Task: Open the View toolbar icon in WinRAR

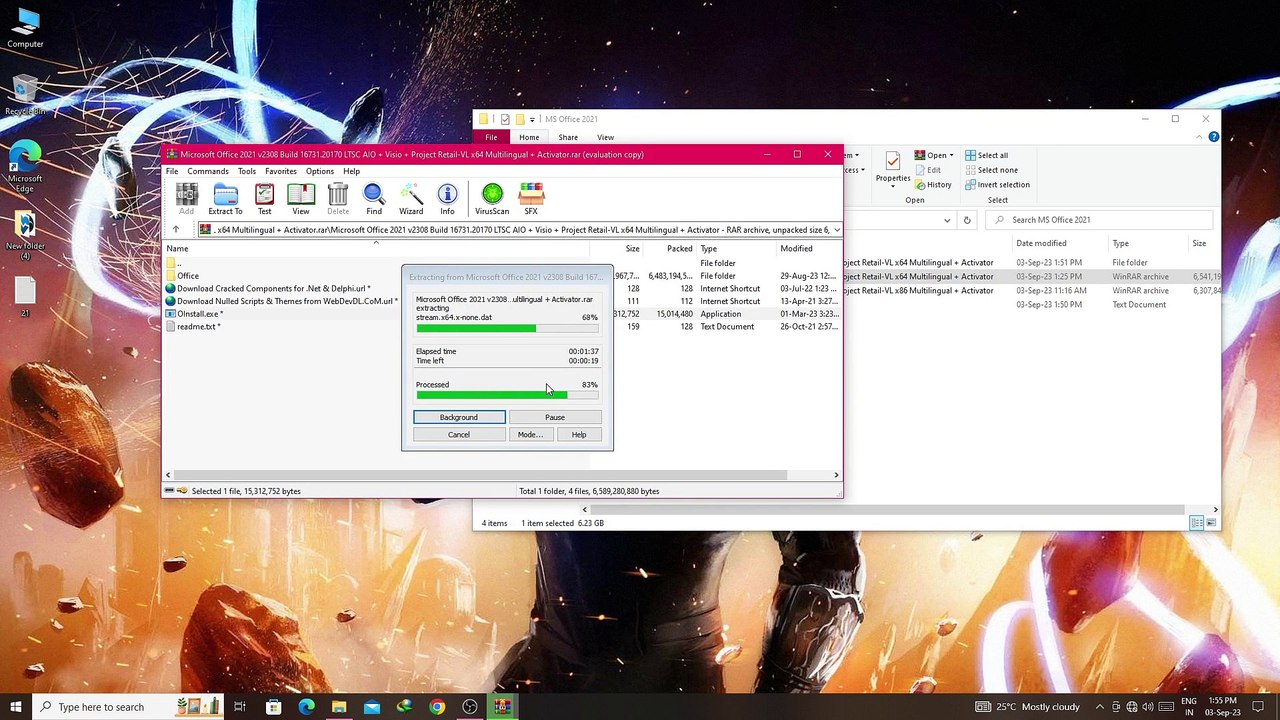Action: click(300, 199)
